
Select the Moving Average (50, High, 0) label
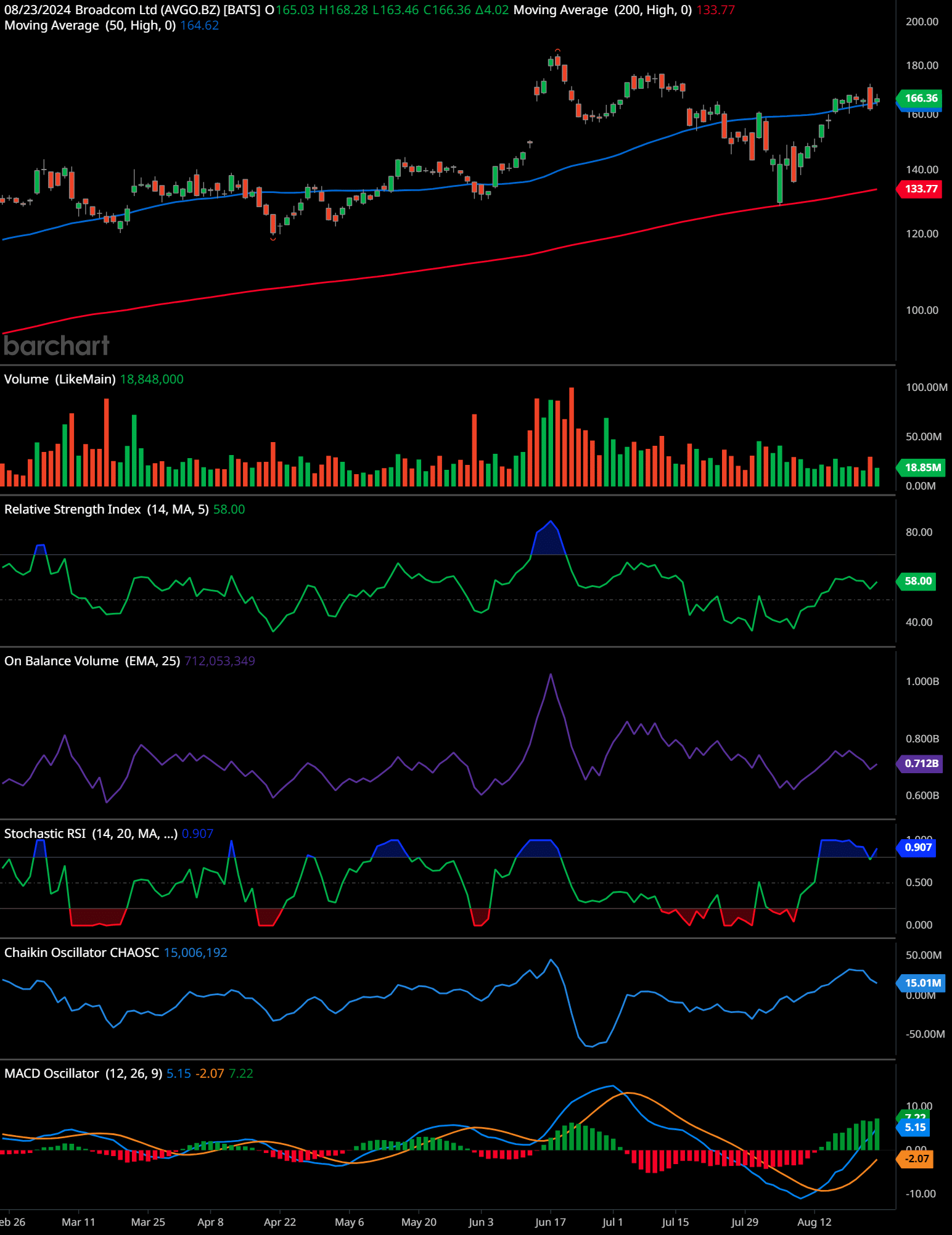click(90, 25)
